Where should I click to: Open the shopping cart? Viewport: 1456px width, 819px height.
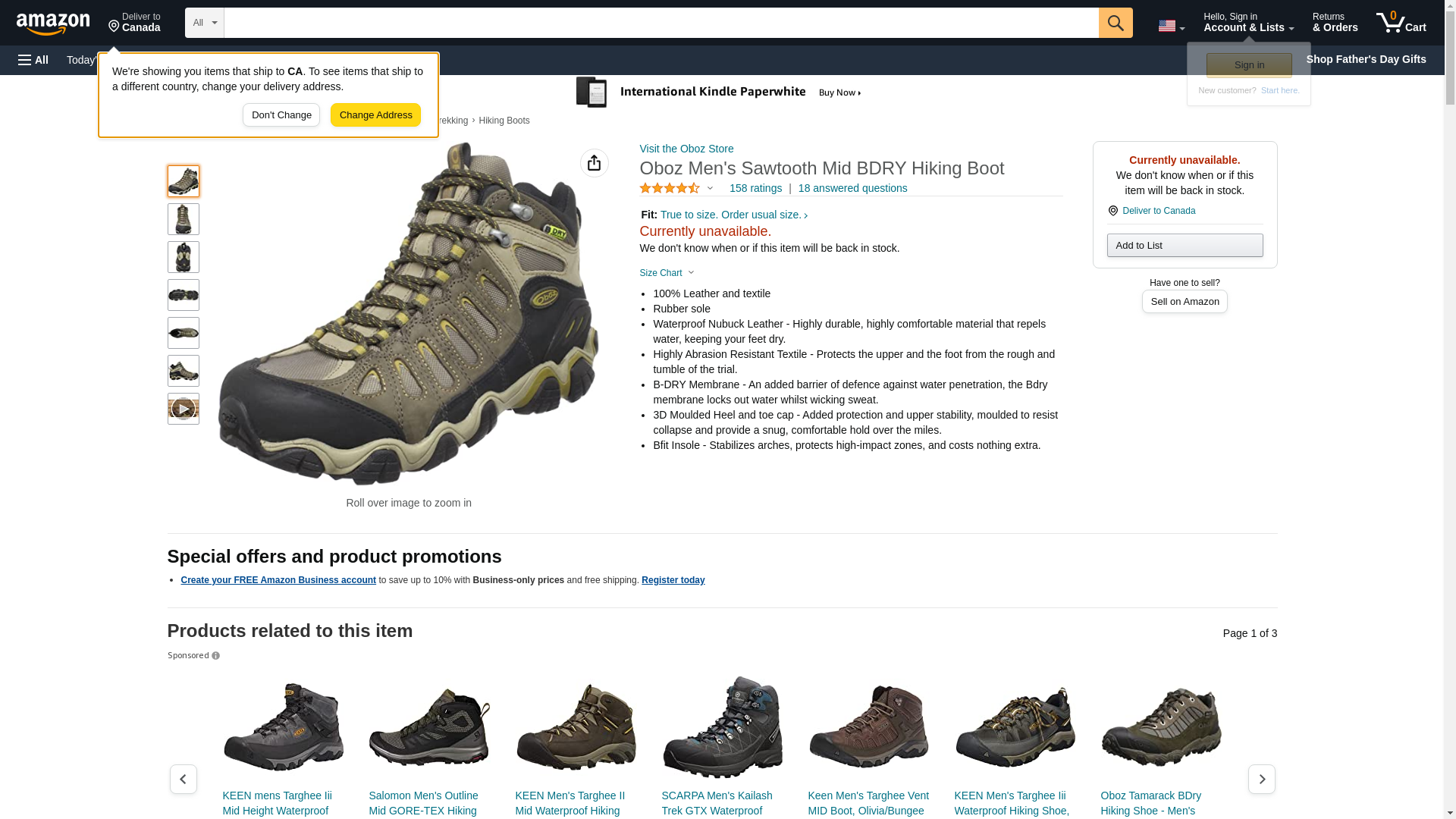[1401, 23]
